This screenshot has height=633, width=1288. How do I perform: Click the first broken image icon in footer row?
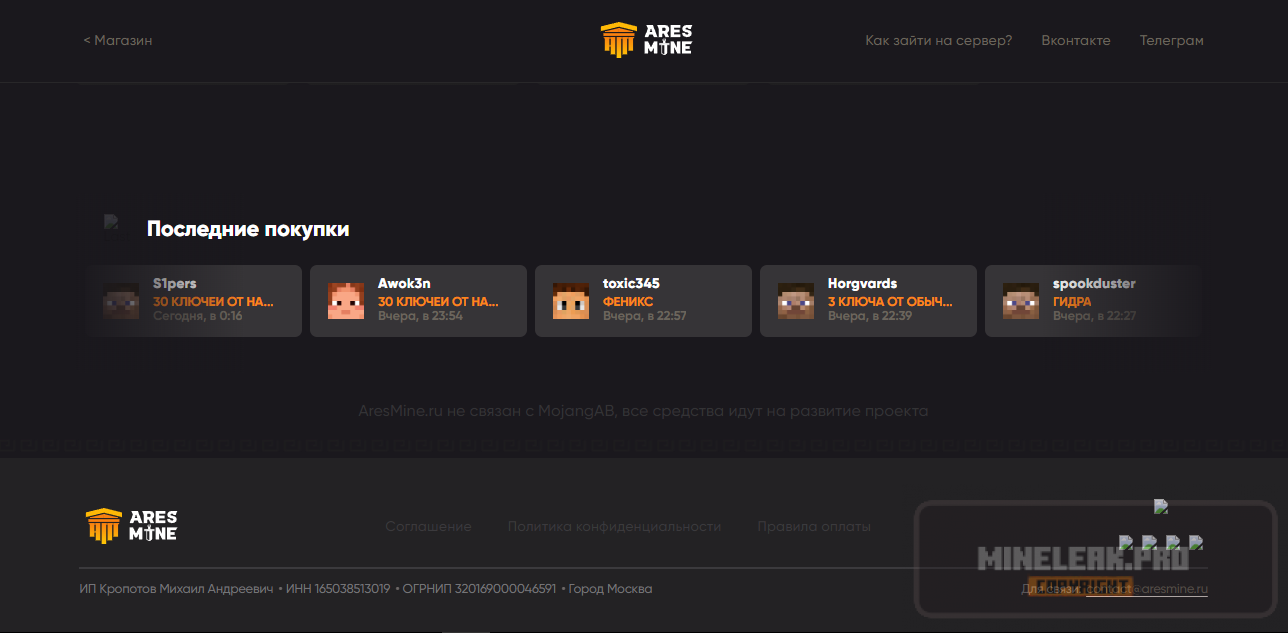pos(1125,543)
